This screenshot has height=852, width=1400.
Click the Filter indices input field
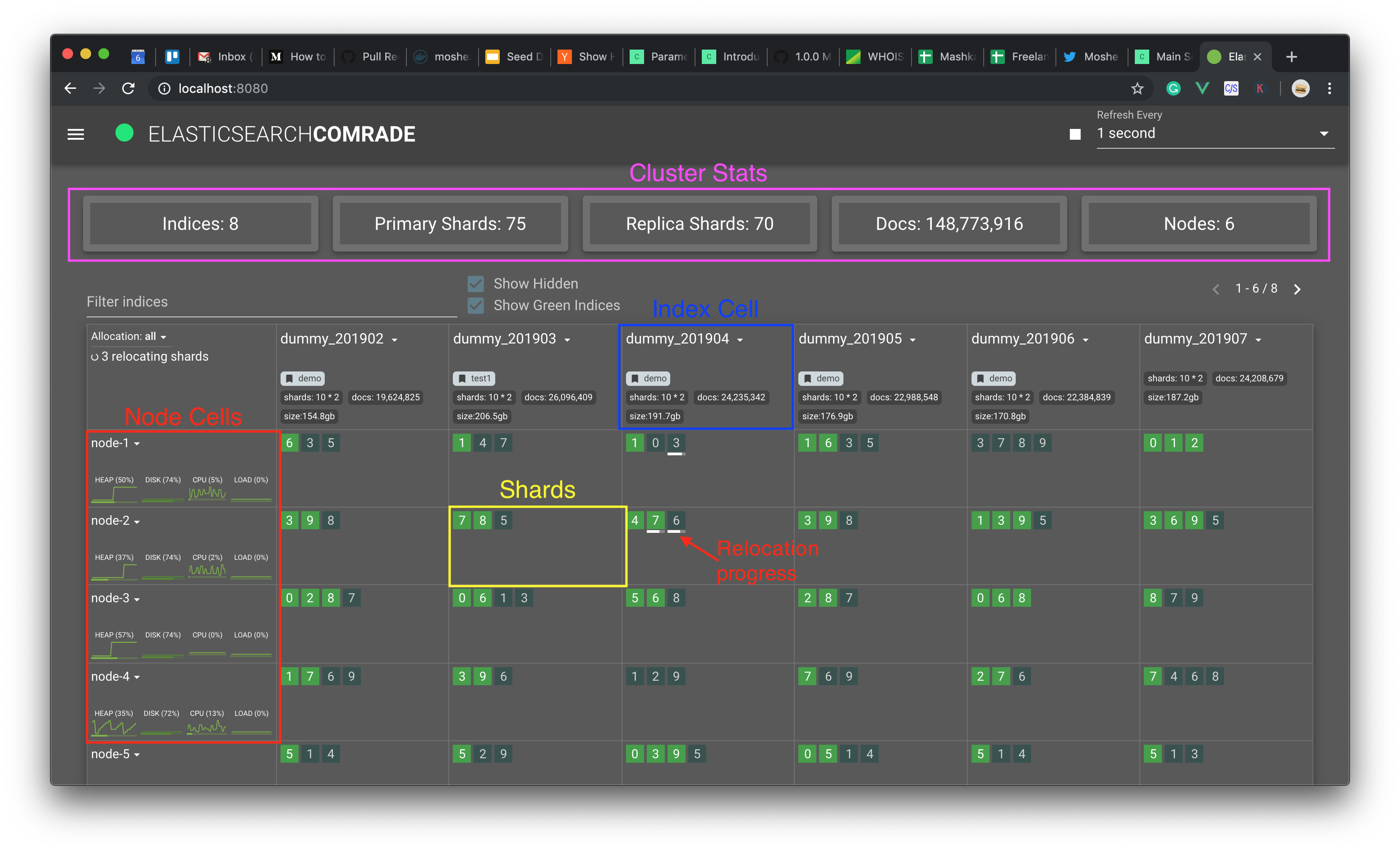[271, 302]
